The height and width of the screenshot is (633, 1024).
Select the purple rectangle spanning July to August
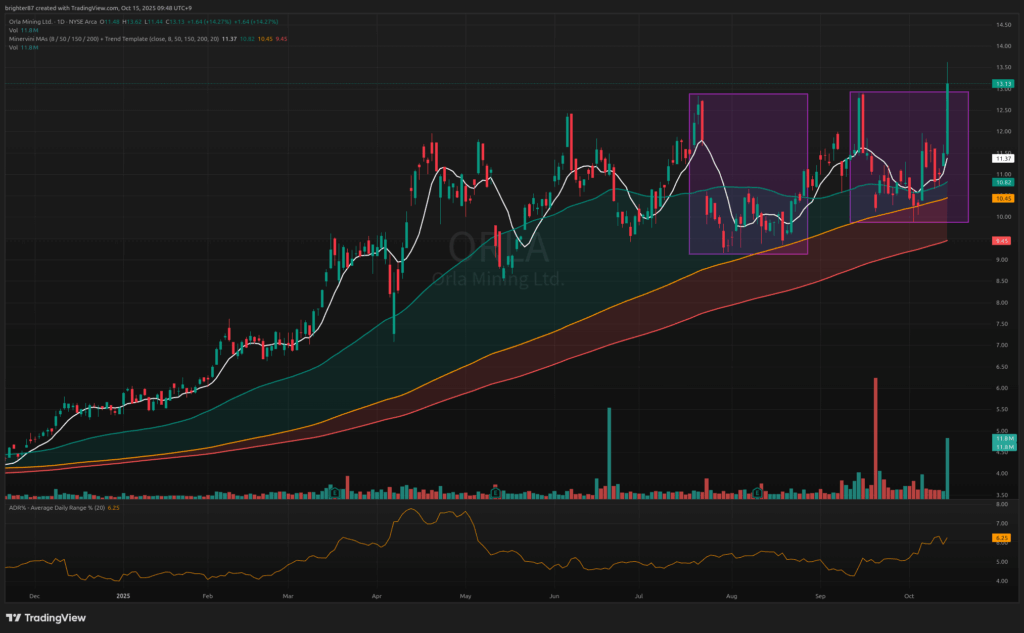(x=748, y=173)
